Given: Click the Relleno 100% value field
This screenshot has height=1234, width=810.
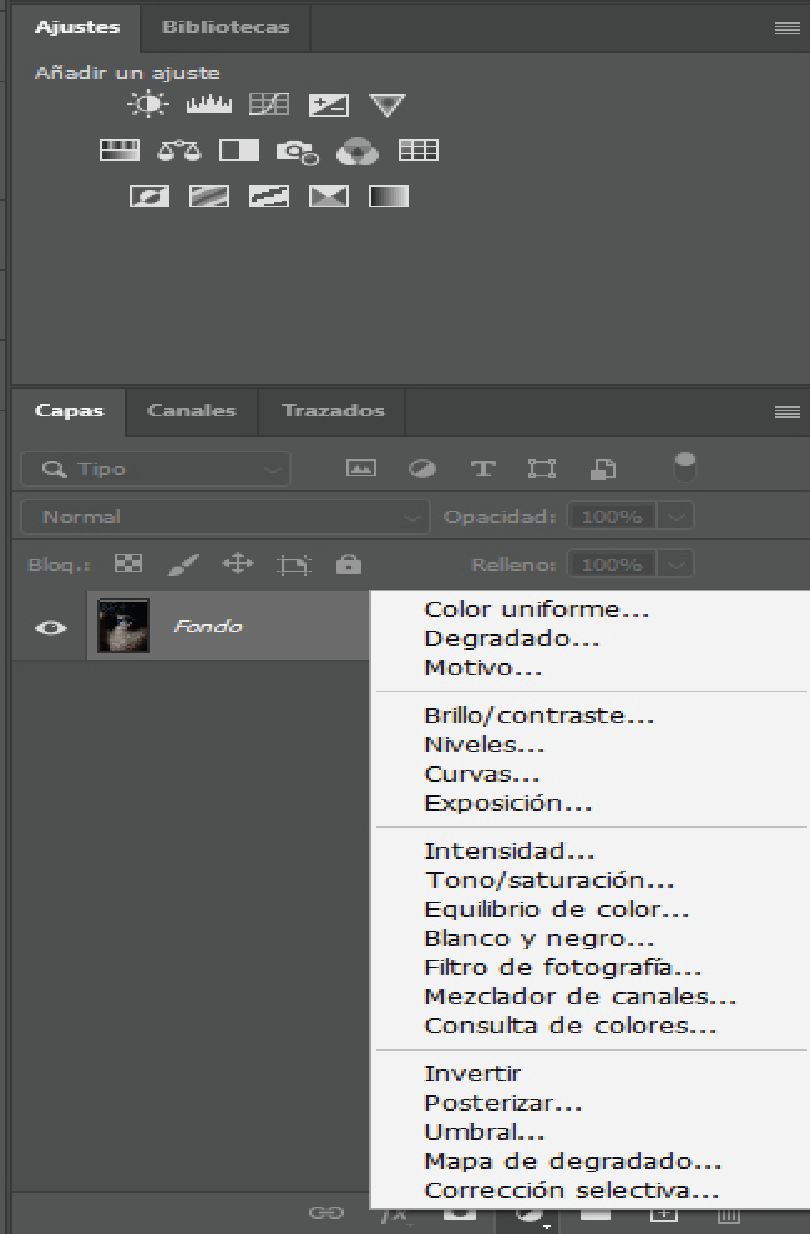Looking at the screenshot, I should coord(611,565).
